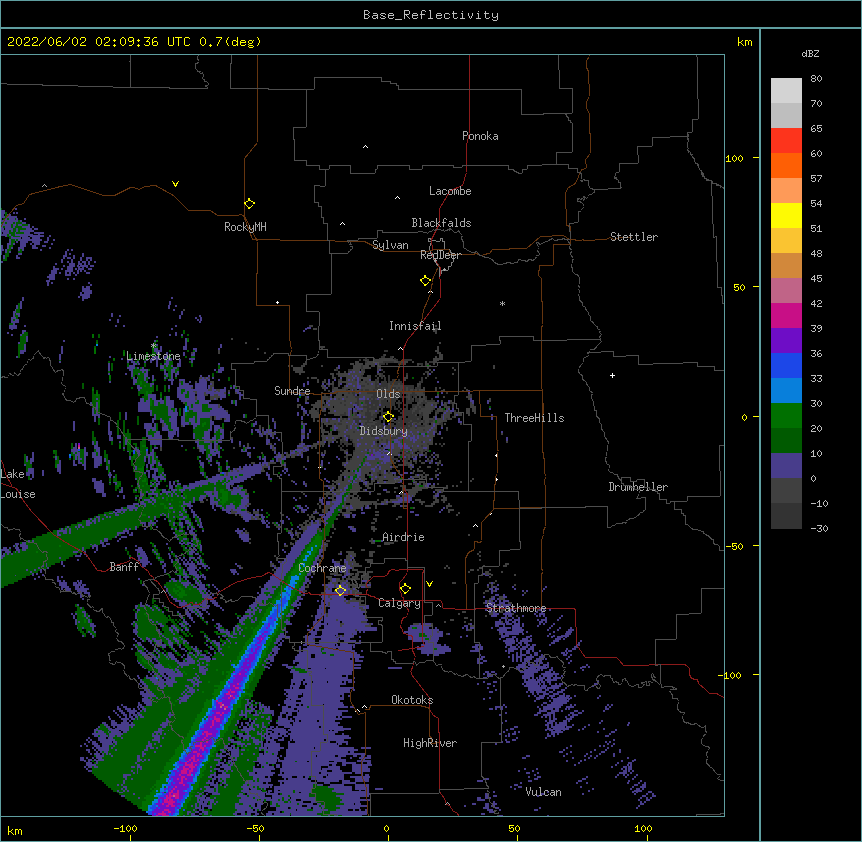Click the Sundre city label

pos(292,391)
